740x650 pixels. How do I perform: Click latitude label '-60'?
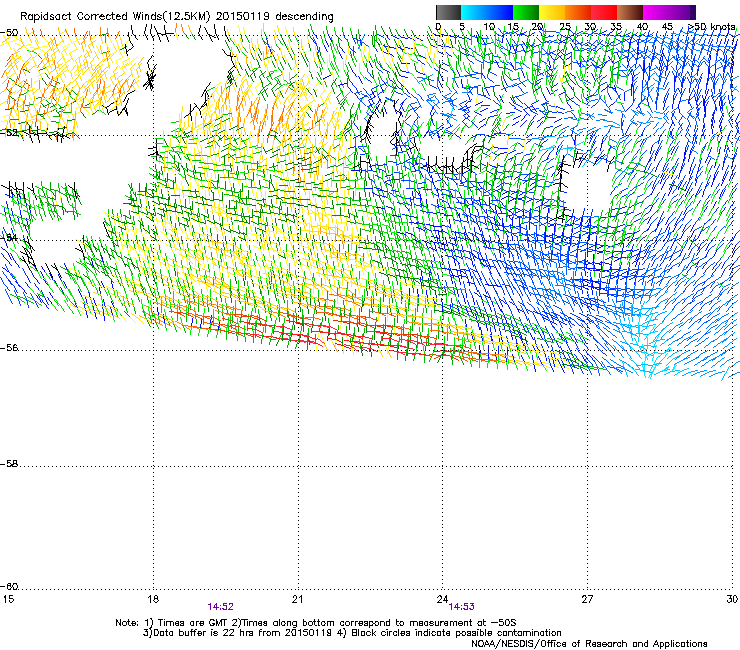tap(9, 587)
